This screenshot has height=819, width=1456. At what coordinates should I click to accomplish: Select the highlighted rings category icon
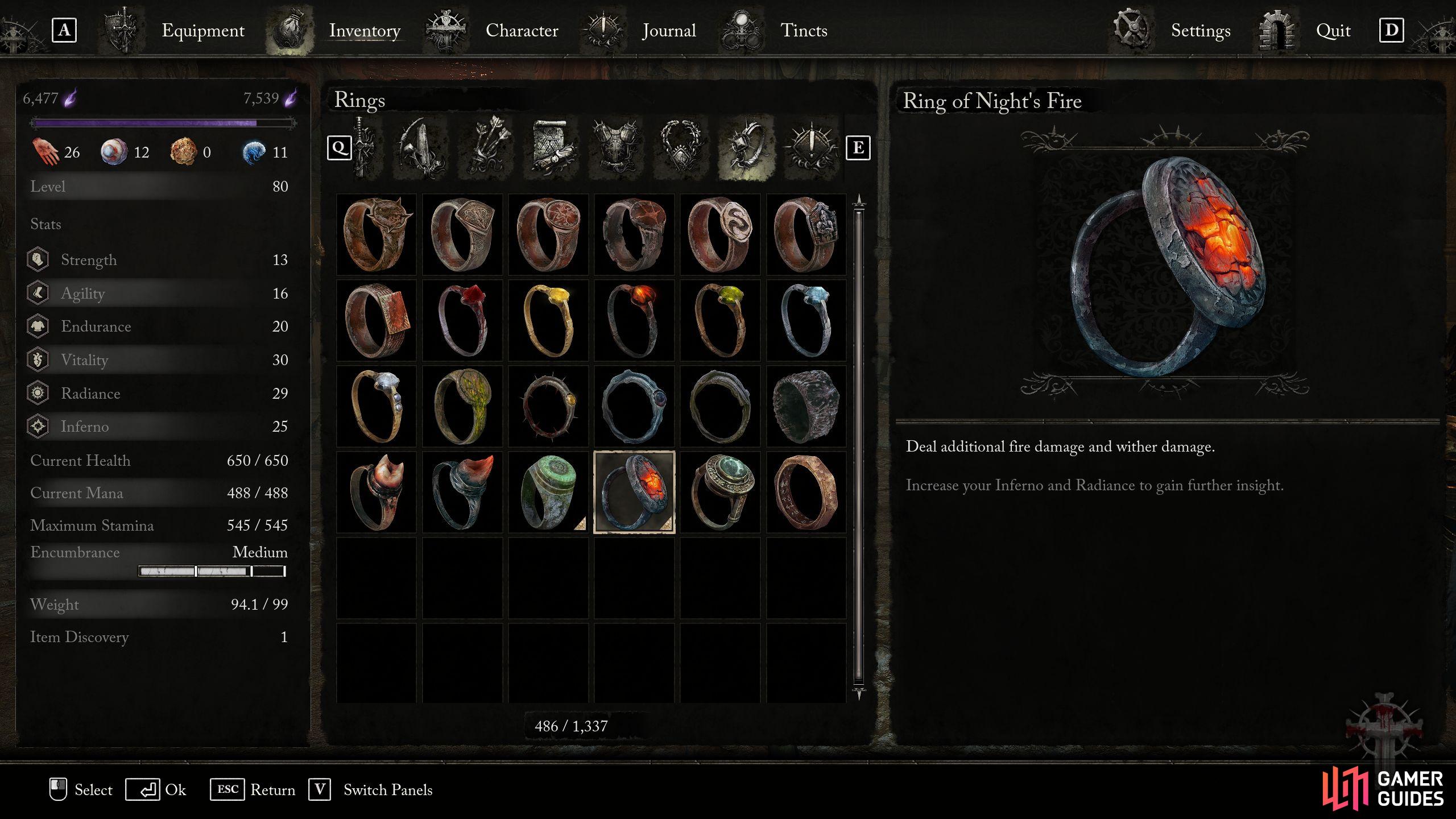pyautogui.click(x=746, y=148)
